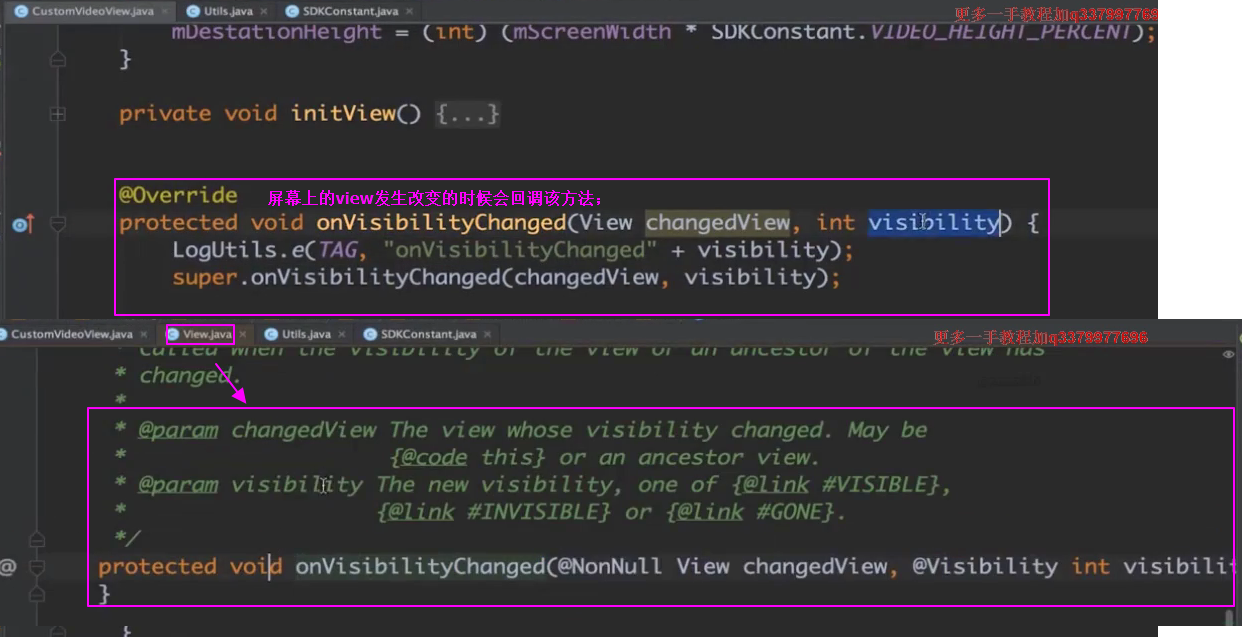
Task: Close the View.java tab
Action: coord(241,335)
